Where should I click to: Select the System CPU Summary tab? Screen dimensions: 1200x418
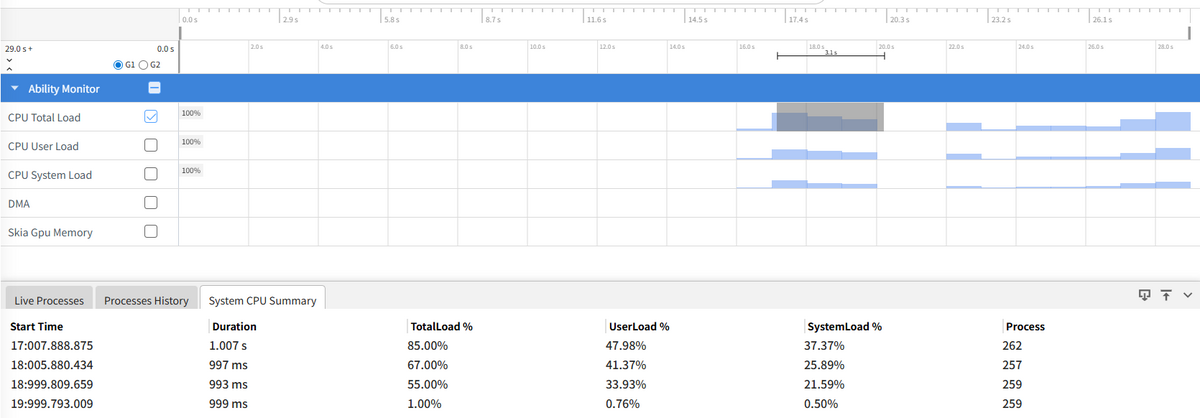pyautogui.click(x=261, y=300)
